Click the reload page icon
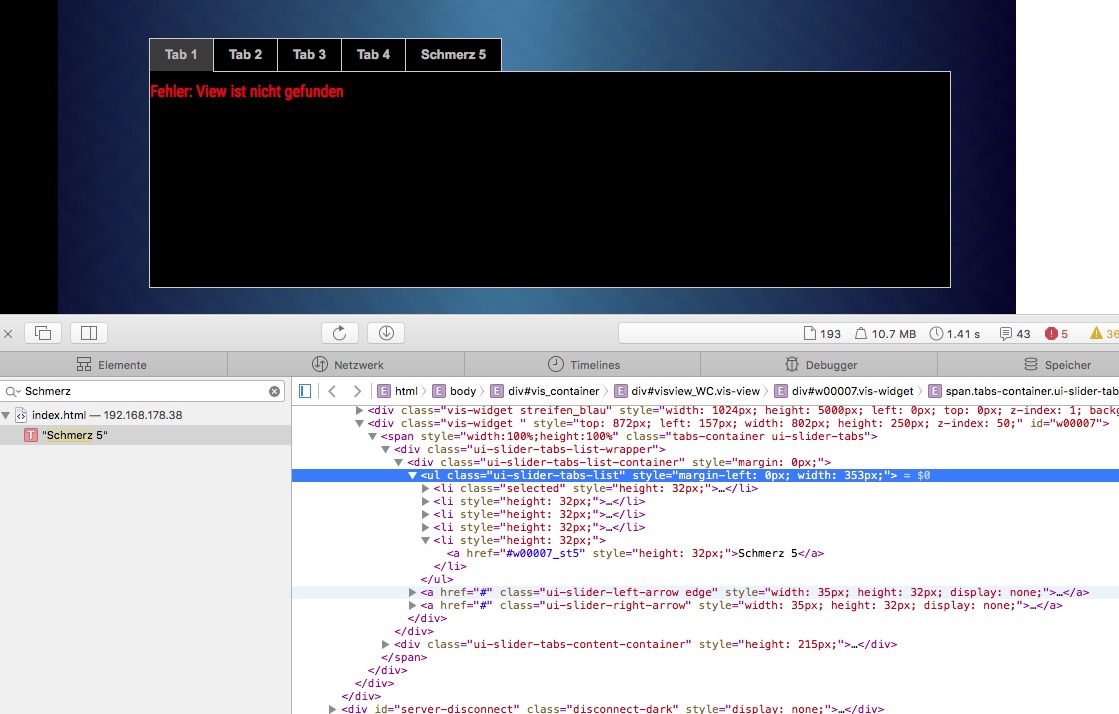 click(339, 333)
